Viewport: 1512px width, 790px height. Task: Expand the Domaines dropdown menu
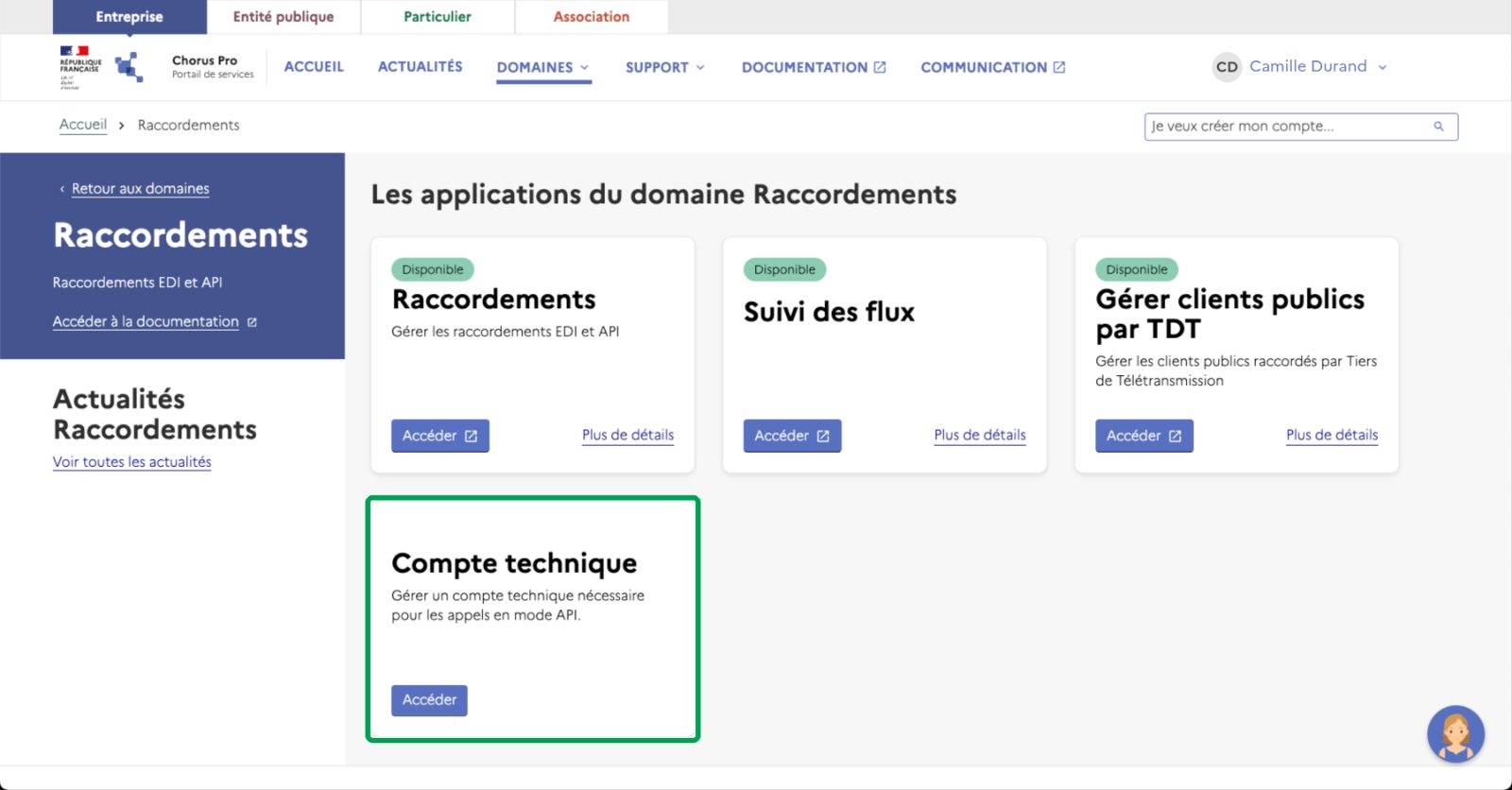point(543,67)
